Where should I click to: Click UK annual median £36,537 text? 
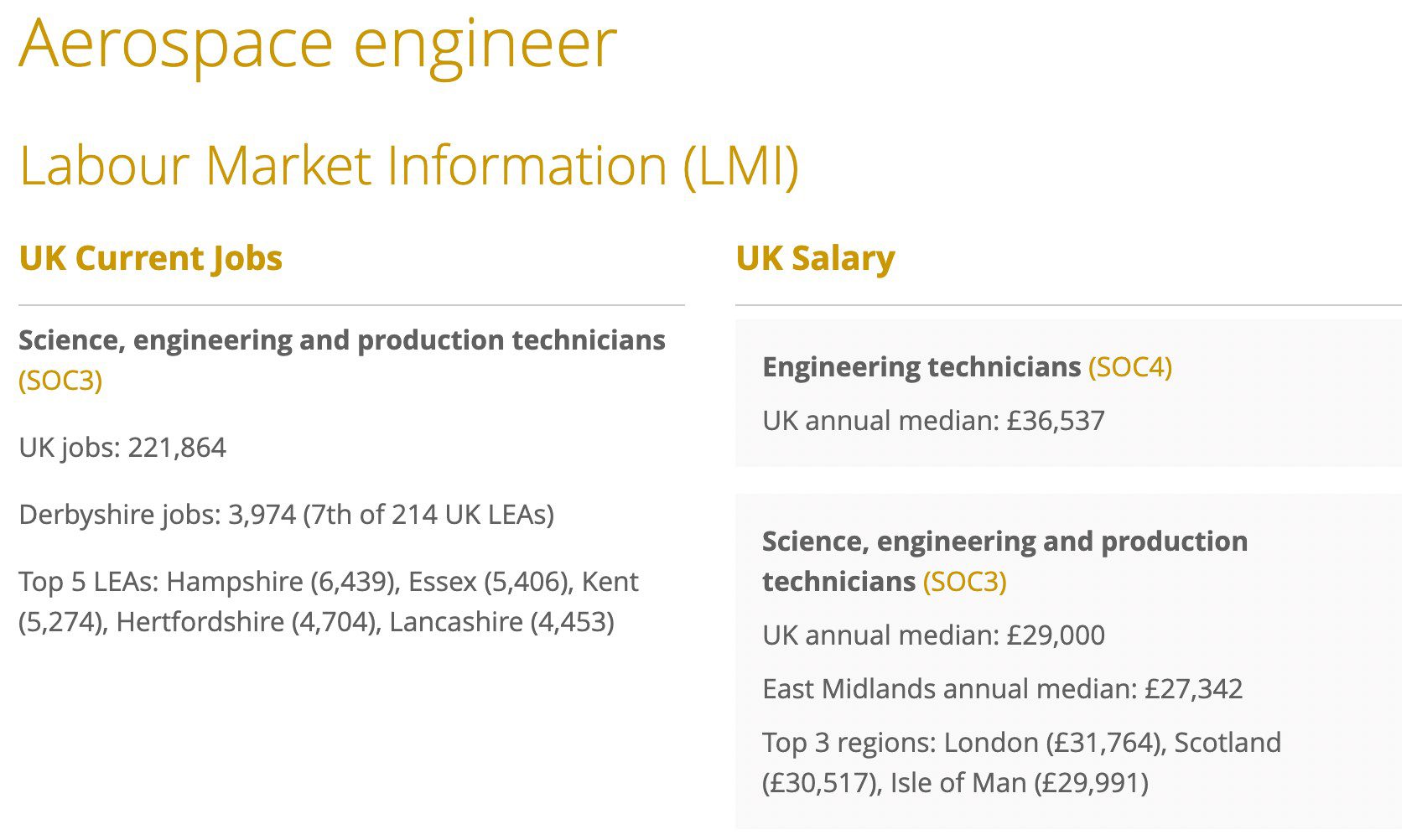[933, 421]
